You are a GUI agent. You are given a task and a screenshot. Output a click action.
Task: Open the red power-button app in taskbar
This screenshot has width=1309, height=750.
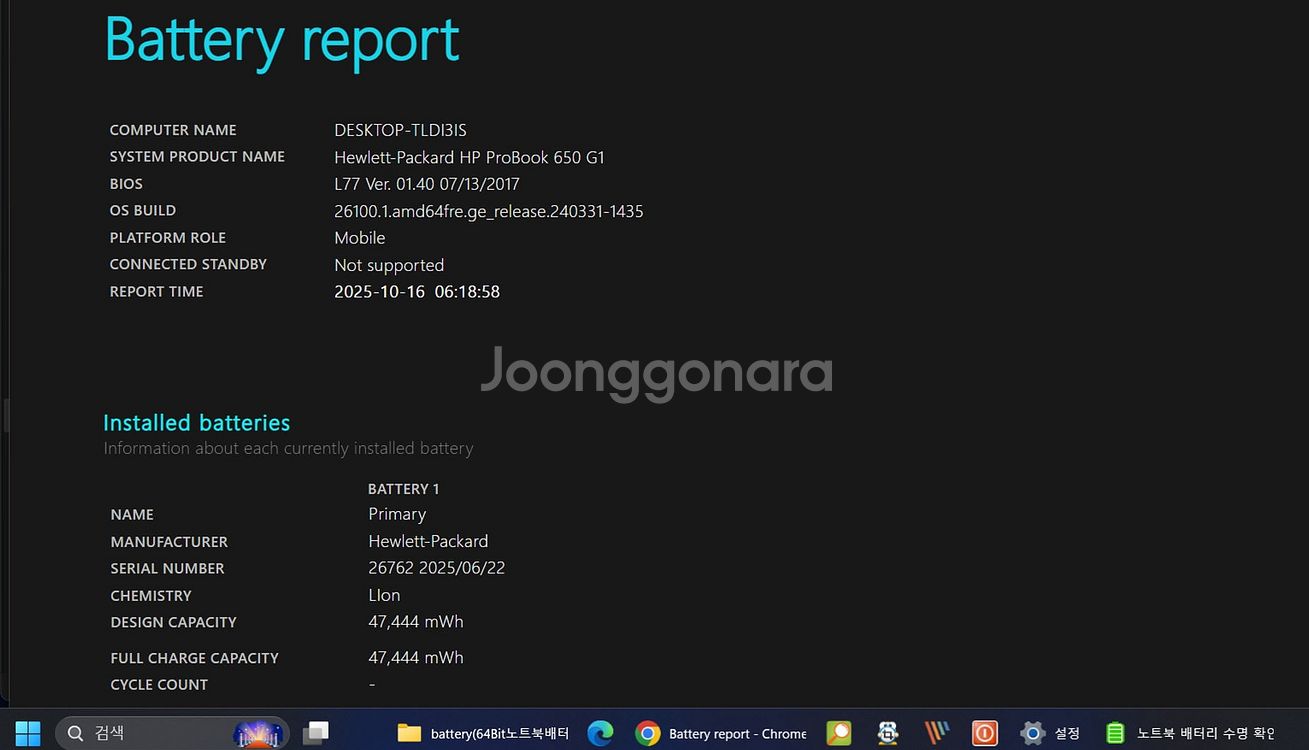pyautogui.click(x=984, y=733)
